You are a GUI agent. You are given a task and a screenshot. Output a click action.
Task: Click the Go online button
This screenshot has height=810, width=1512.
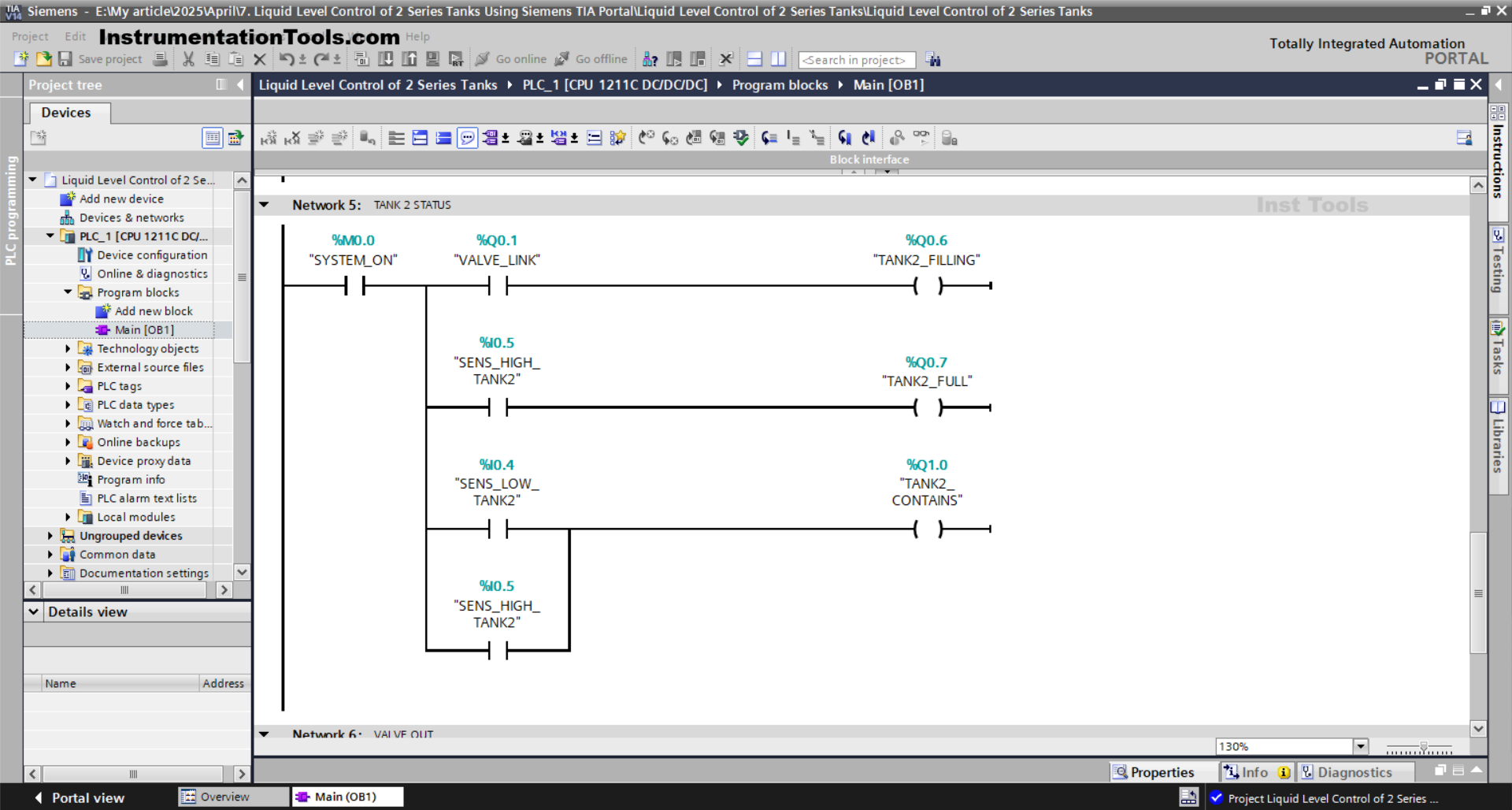click(x=520, y=59)
